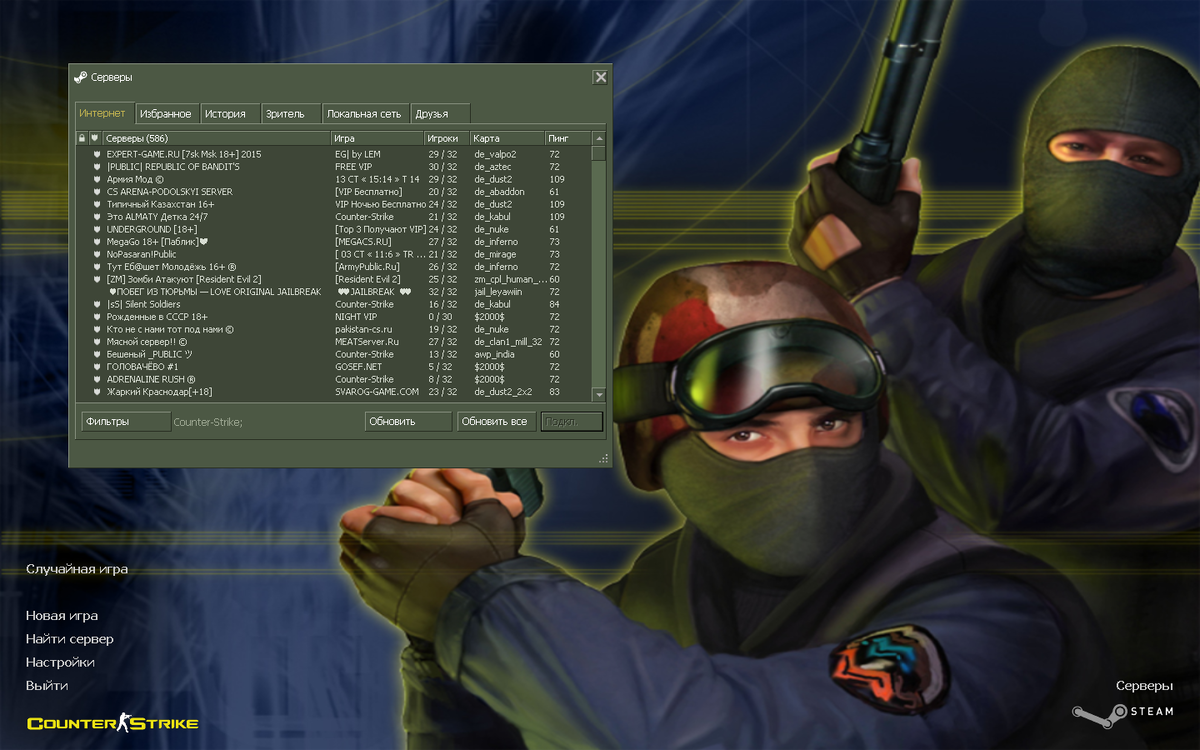Viewport: 1200px width, 750px height.
Task: Click the Обновить все button
Action: click(x=495, y=422)
